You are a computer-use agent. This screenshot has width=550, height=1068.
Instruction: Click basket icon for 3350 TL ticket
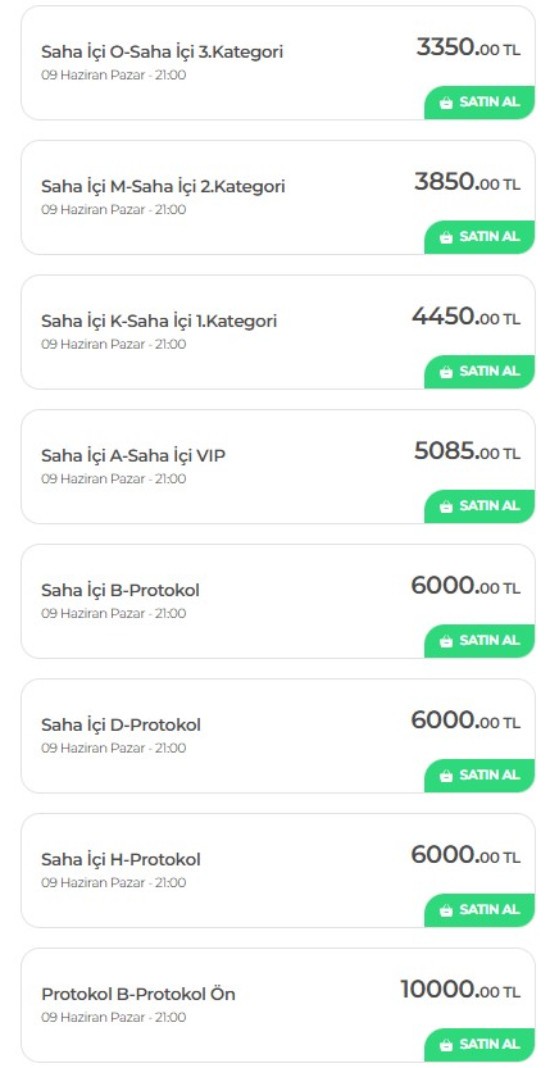point(446,103)
